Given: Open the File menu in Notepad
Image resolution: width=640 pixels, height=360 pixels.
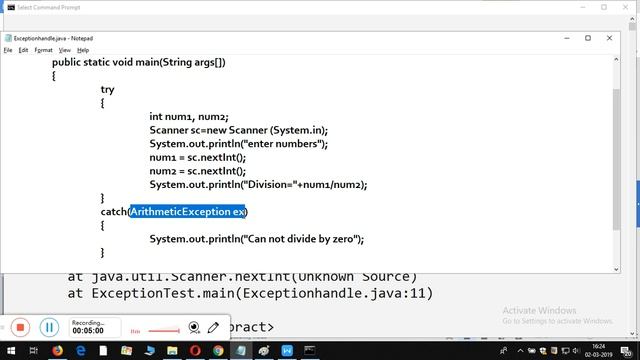Looking at the screenshot, I should pos(8,50).
